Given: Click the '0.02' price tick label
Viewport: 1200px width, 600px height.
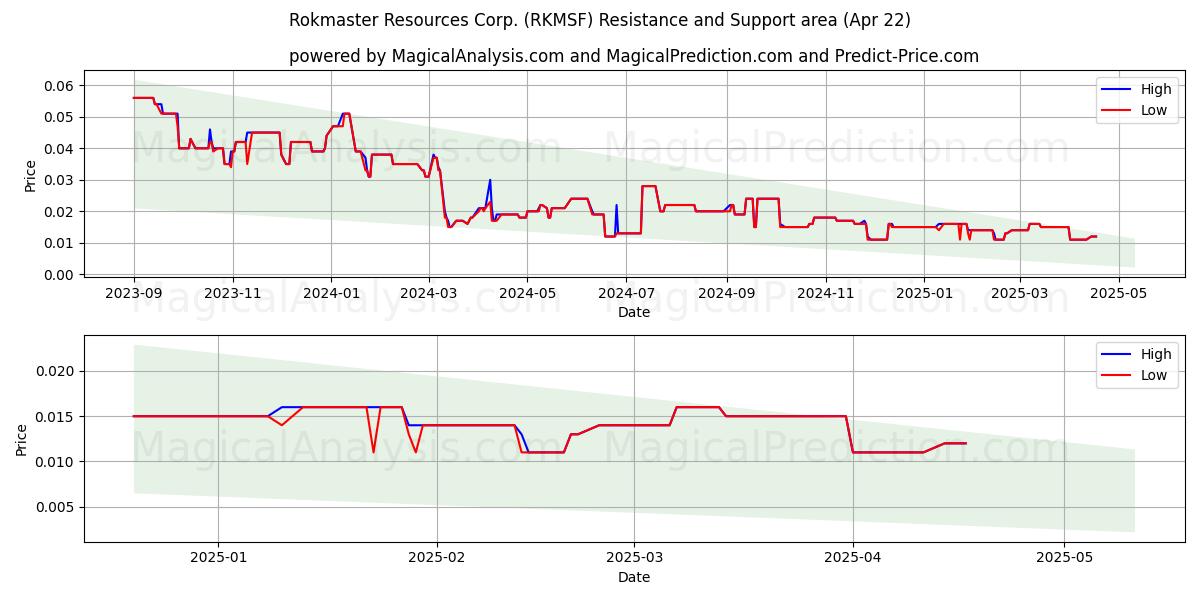Looking at the screenshot, I should pyautogui.click(x=61, y=212).
